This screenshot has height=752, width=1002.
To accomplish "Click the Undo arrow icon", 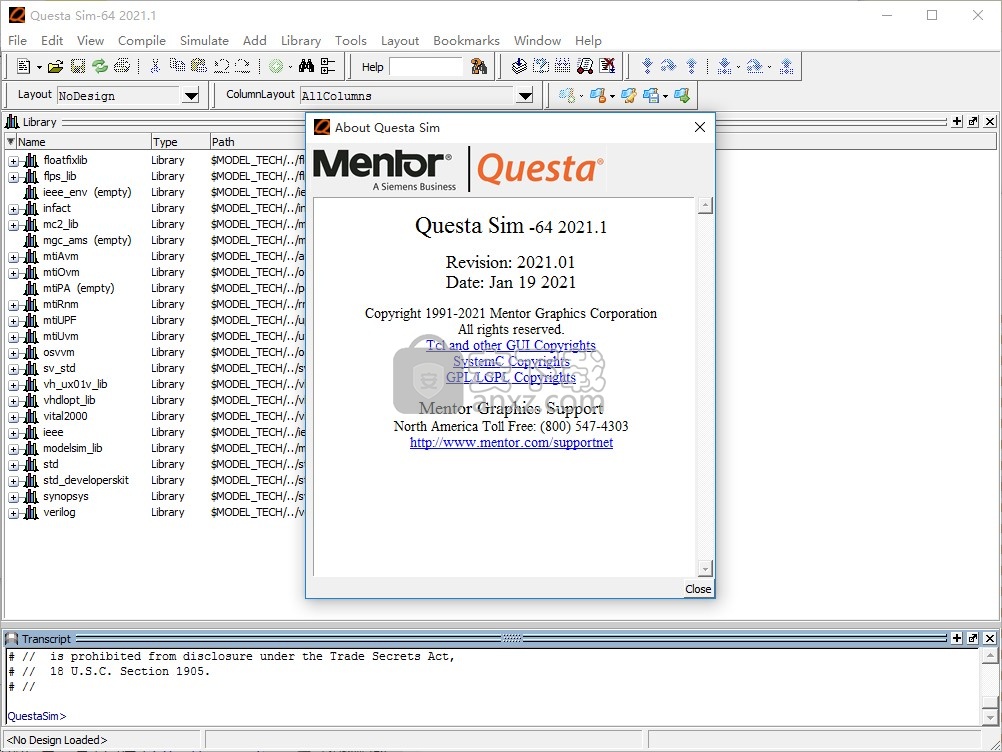I will click(x=222, y=66).
